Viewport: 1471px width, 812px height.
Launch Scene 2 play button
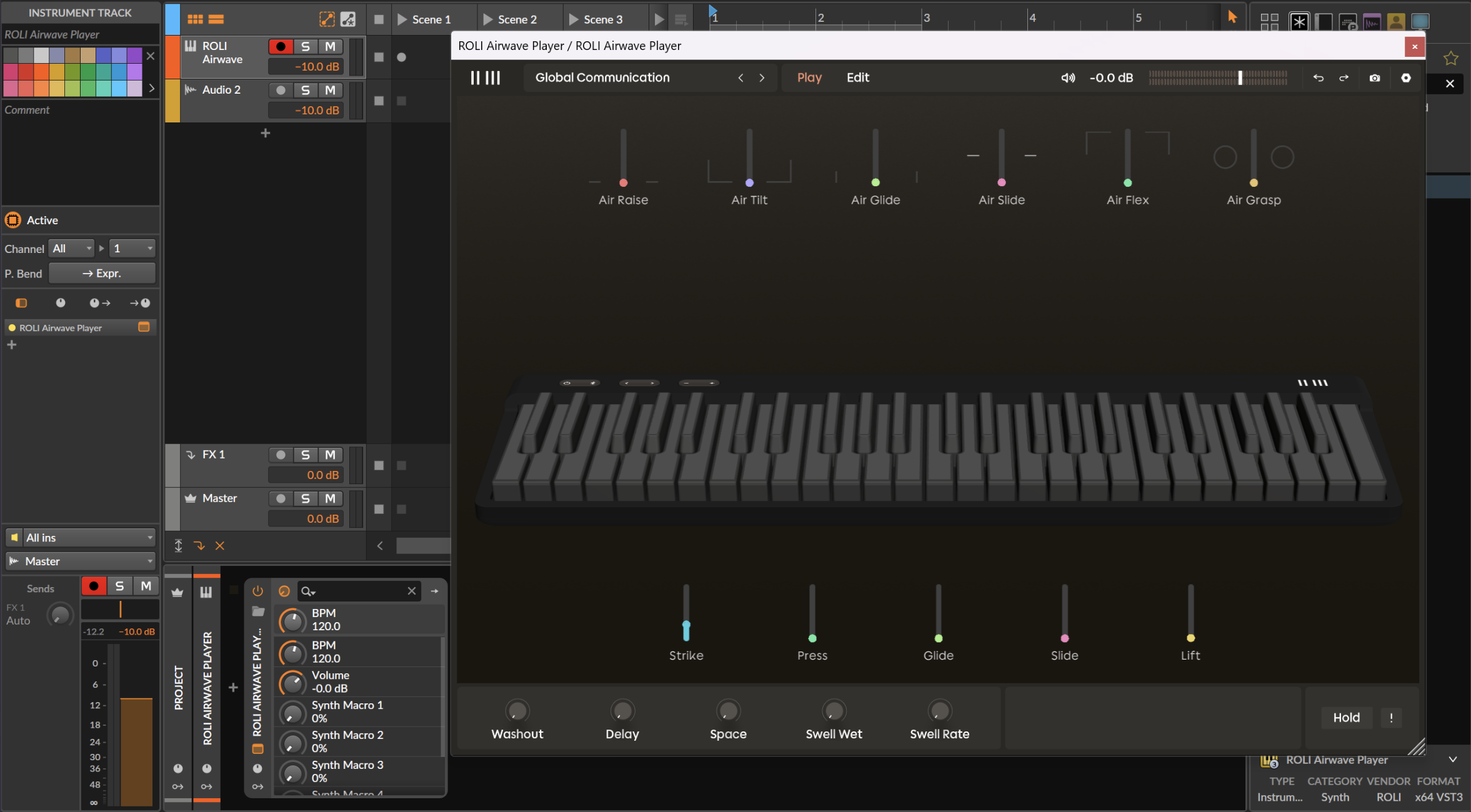click(488, 19)
